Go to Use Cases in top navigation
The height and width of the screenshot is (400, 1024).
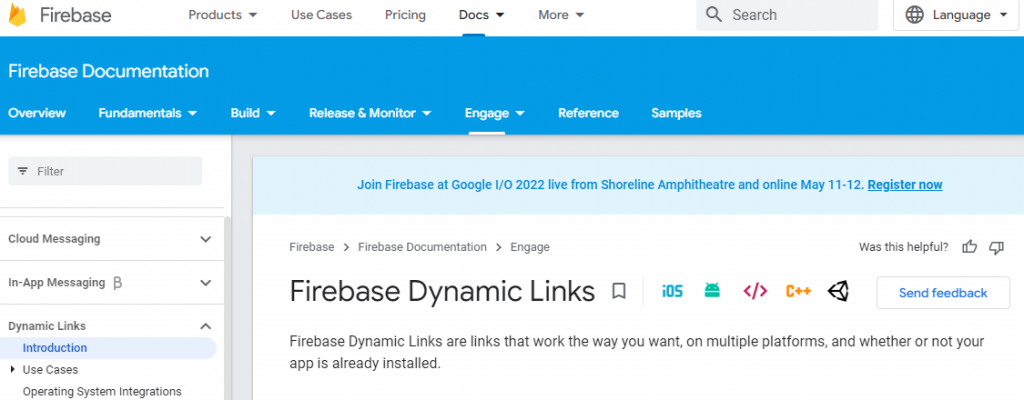tap(321, 15)
